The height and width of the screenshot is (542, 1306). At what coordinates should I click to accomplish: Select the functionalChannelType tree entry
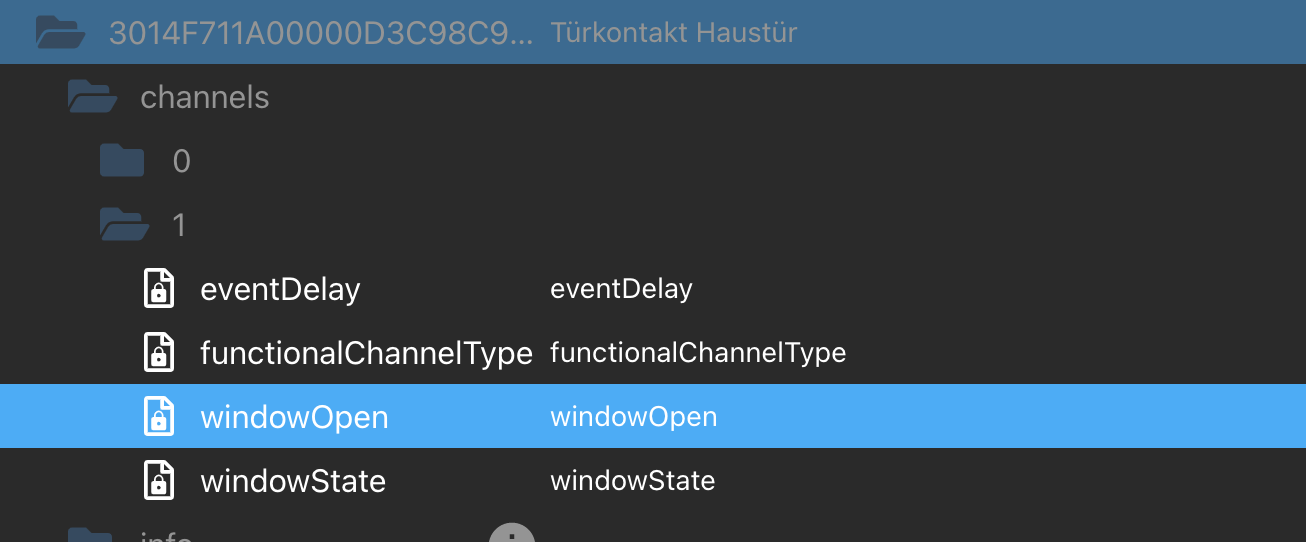pos(366,353)
